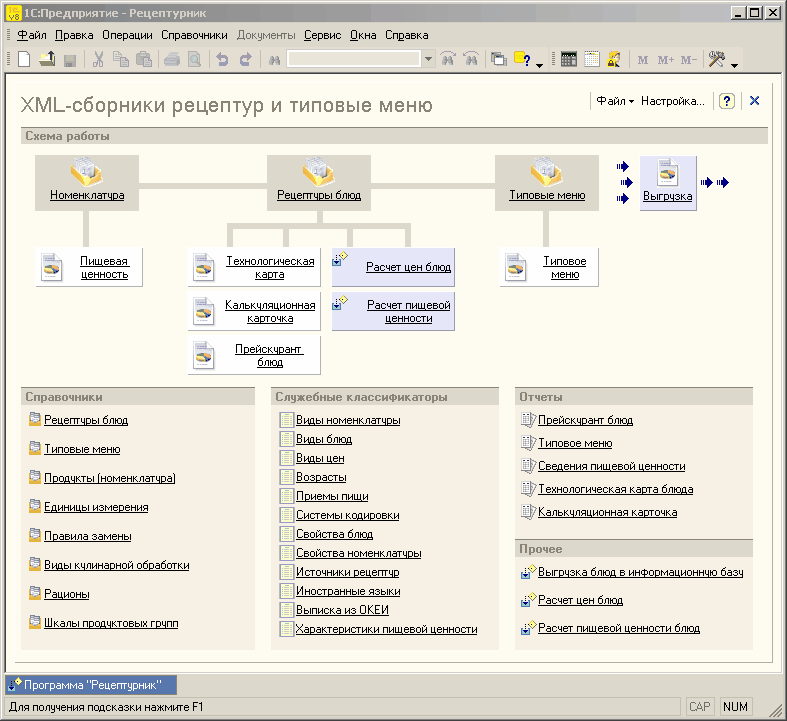
Task: Expand the Файл dropdown on the form
Action: pos(615,101)
